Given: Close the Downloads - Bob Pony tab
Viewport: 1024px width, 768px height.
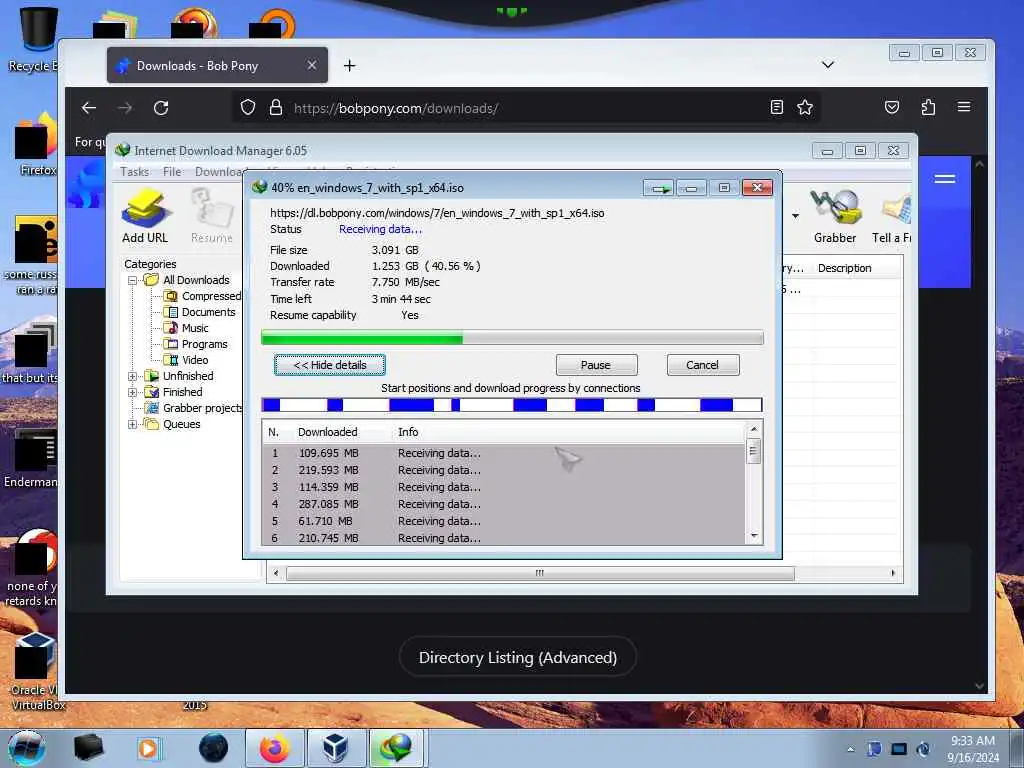Looking at the screenshot, I should click(x=312, y=65).
